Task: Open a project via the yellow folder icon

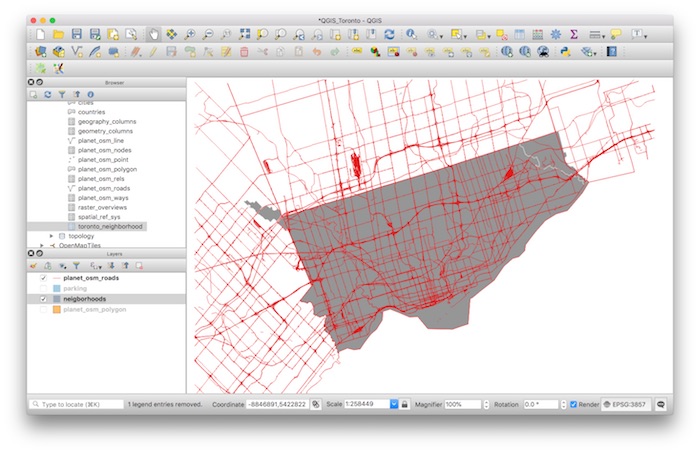Action: coord(58,34)
